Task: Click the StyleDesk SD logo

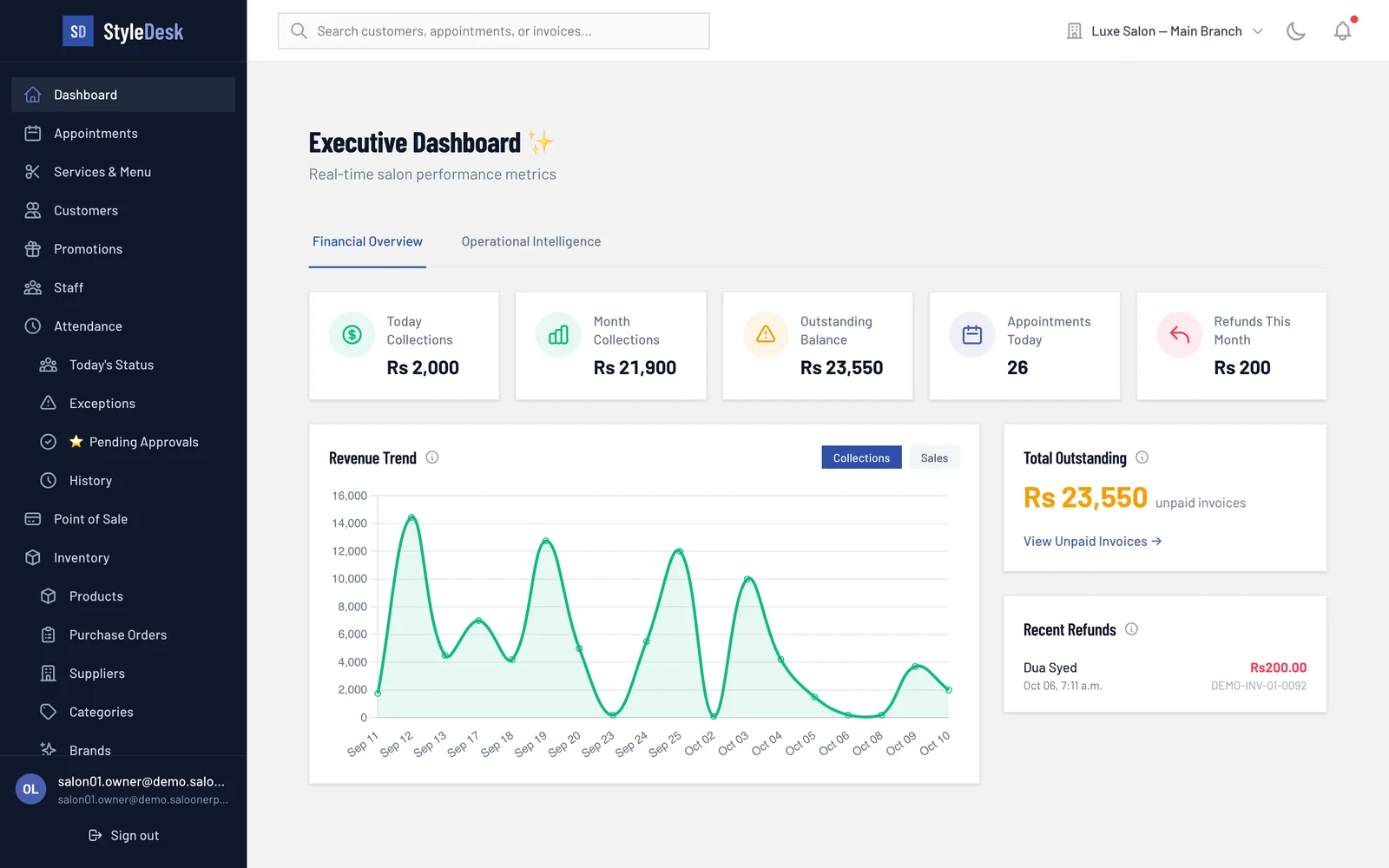Action: tap(78, 32)
